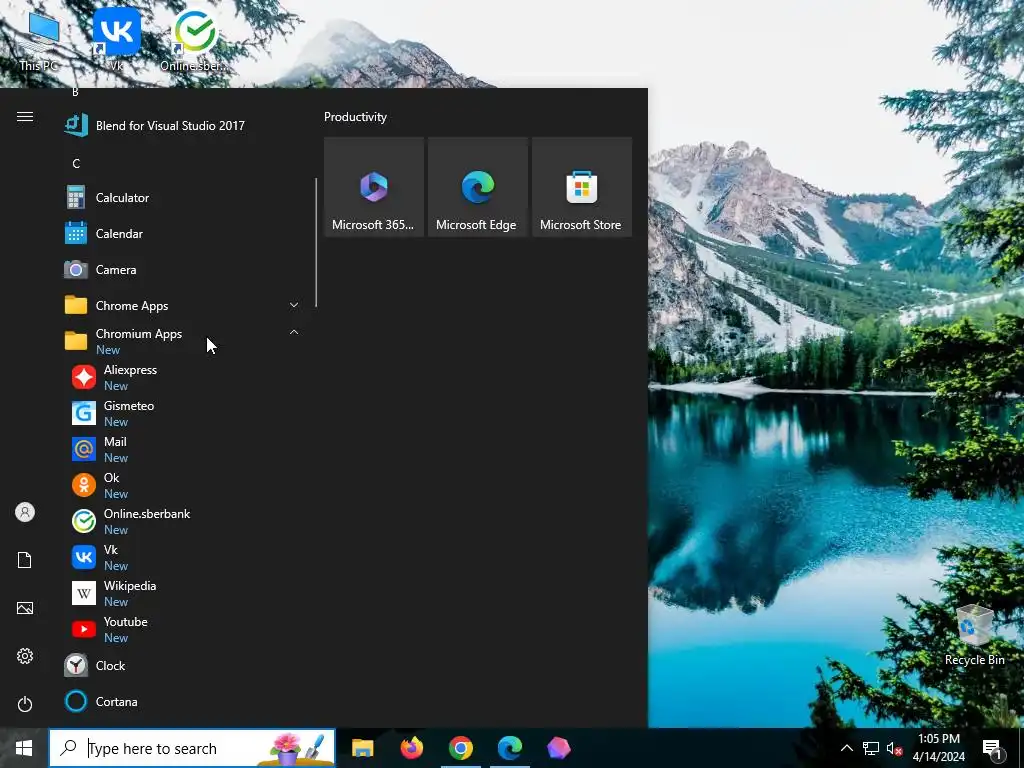Launch Firefox from the taskbar
This screenshot has height=768, width=1024.
pyautogui.click(x=411, y=748)
